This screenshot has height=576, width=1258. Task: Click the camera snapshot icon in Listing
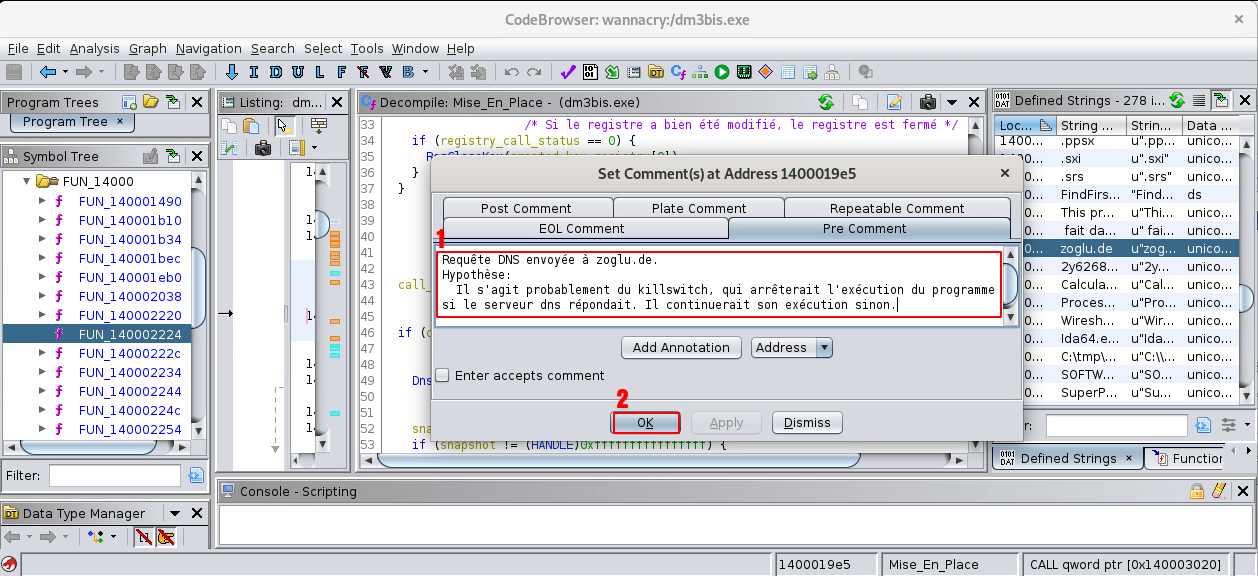263,148
